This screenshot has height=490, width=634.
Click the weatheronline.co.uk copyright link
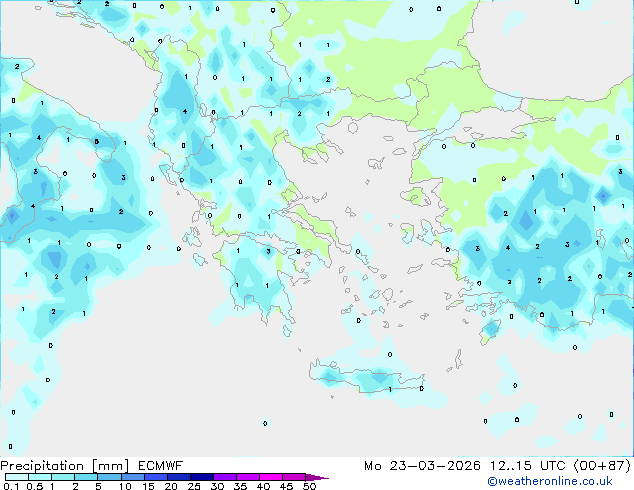pos(550,481)
